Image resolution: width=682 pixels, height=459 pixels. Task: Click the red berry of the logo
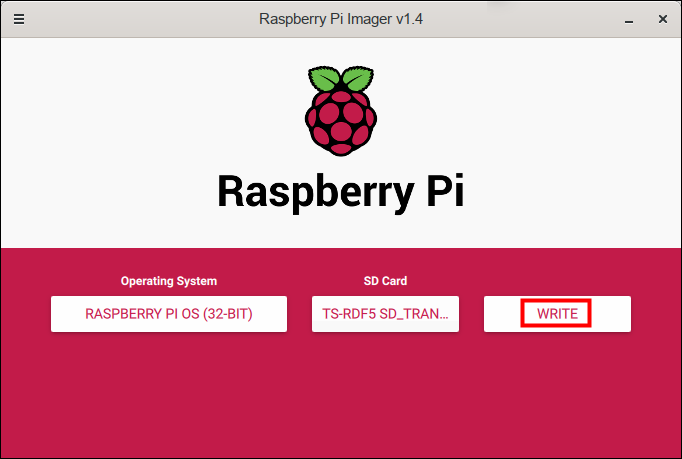(340, 125)
